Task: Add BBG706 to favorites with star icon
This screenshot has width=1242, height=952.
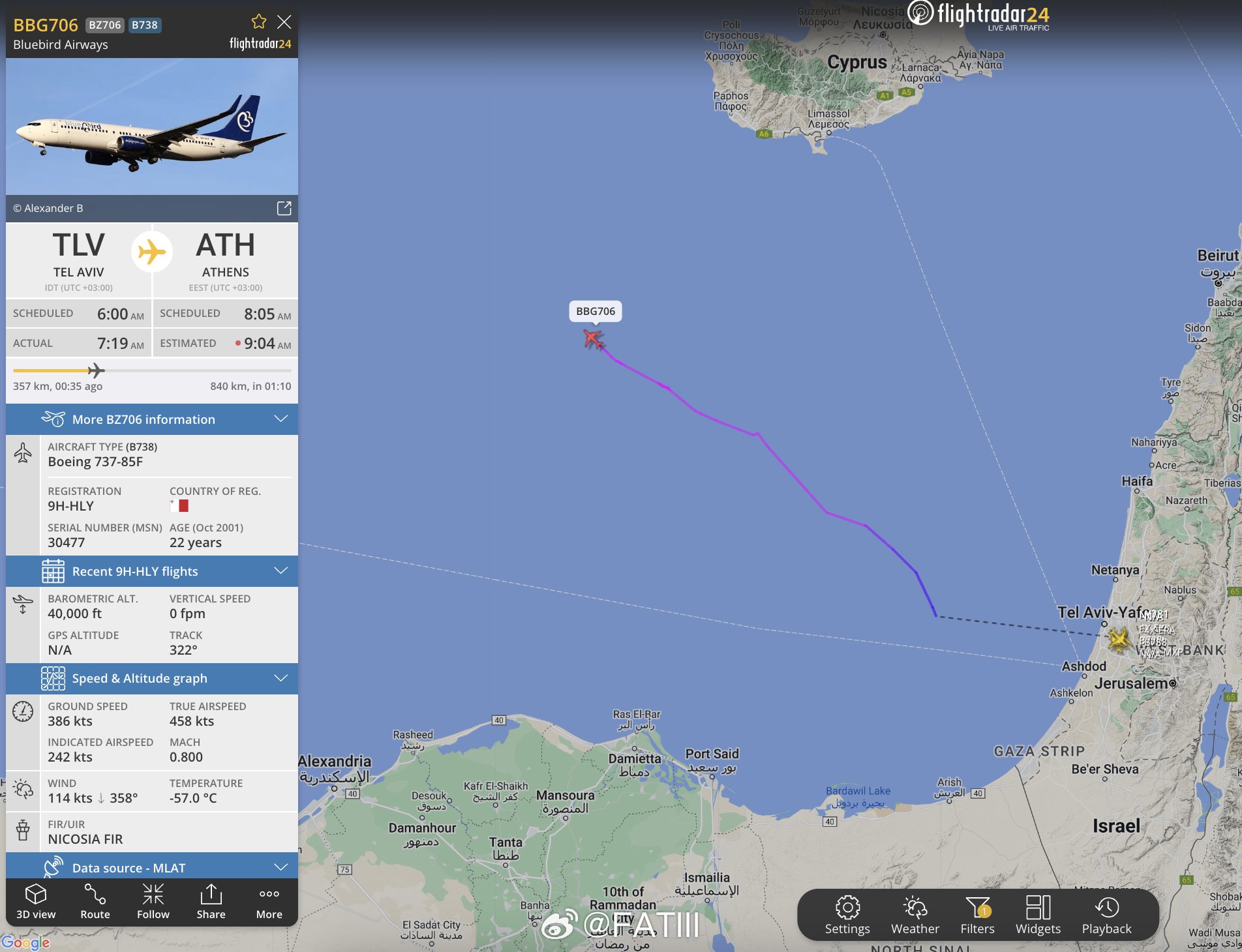Action: point(259,22)
